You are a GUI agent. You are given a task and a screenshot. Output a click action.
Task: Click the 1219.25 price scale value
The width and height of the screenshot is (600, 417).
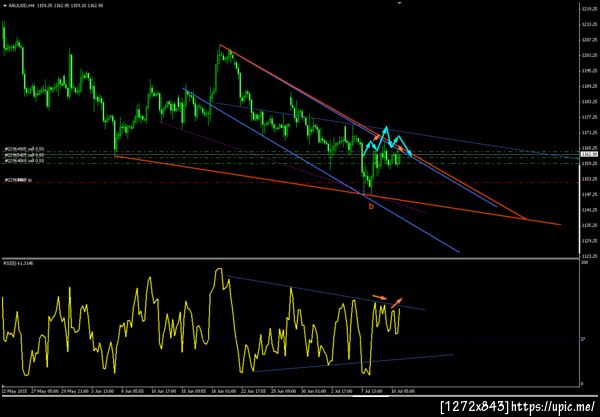tap(590, 8)
